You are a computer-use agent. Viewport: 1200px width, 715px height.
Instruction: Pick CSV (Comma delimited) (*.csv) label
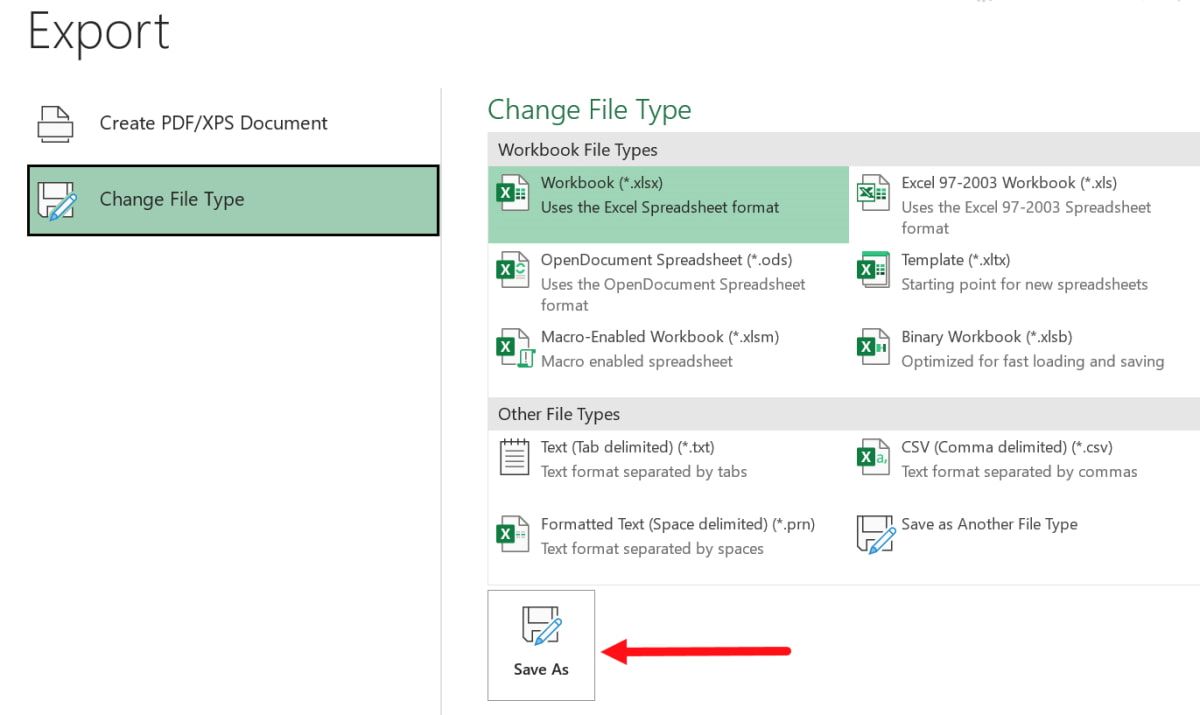pyautogui.click(x=1007, y=447)
